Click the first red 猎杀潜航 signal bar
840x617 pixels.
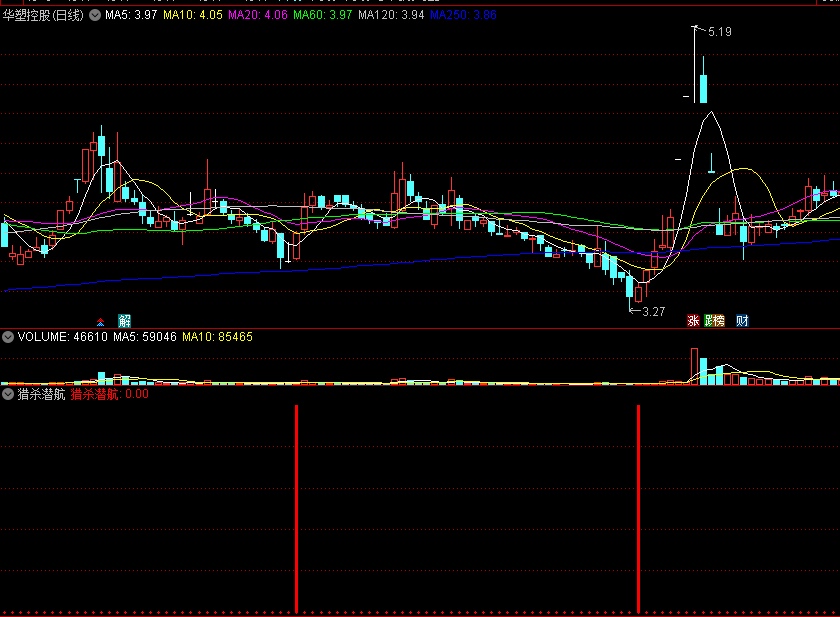(296, 509)
